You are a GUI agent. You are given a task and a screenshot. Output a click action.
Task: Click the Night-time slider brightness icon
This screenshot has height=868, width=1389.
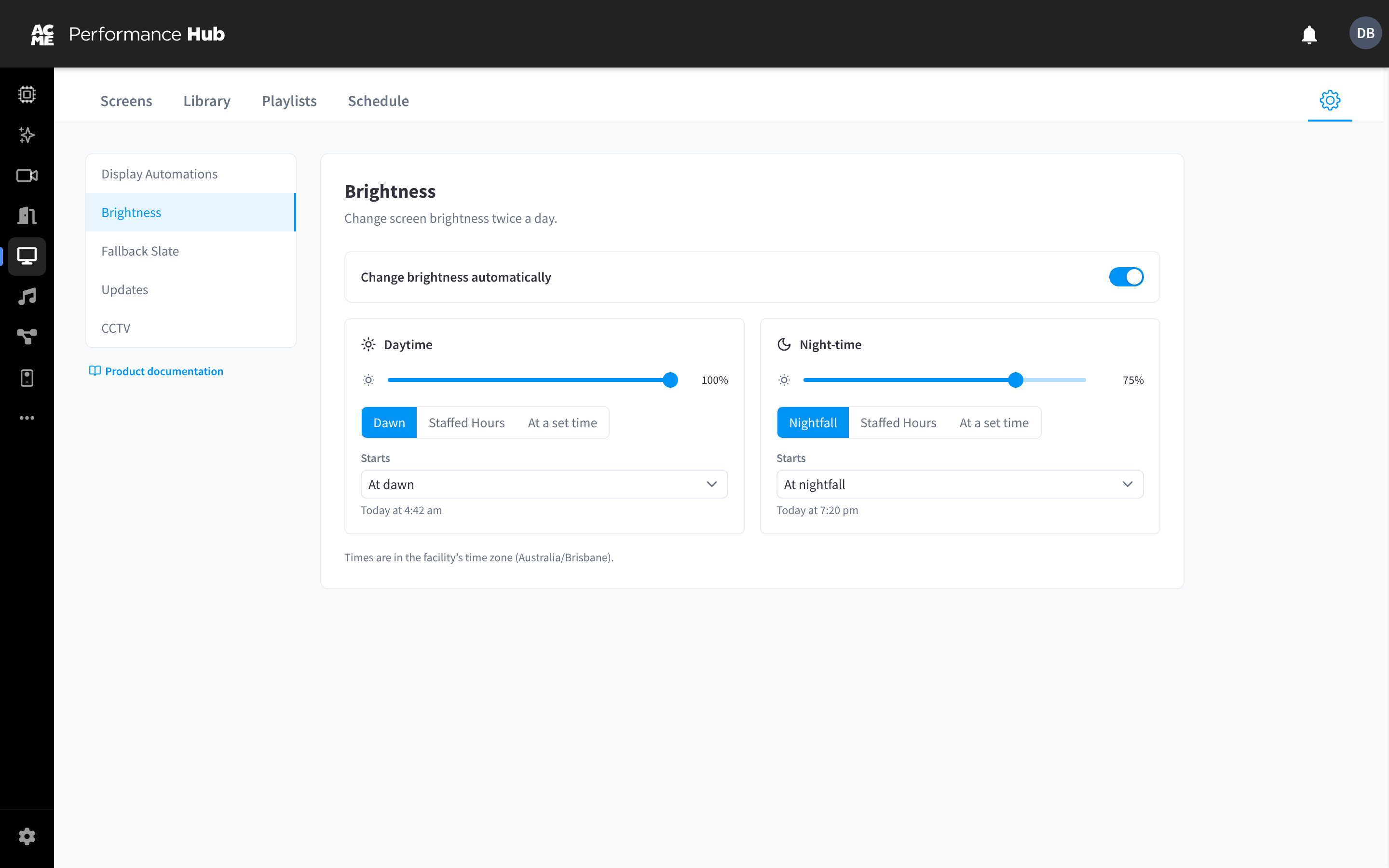(x=784, y=380)
